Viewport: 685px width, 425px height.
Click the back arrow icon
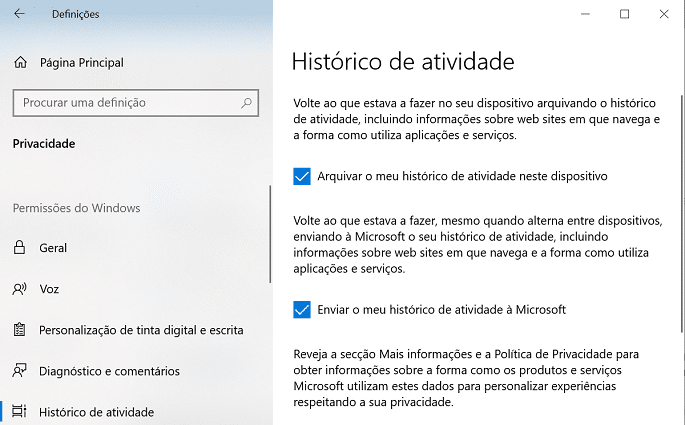pyautogui.click(x=19, y=14)
